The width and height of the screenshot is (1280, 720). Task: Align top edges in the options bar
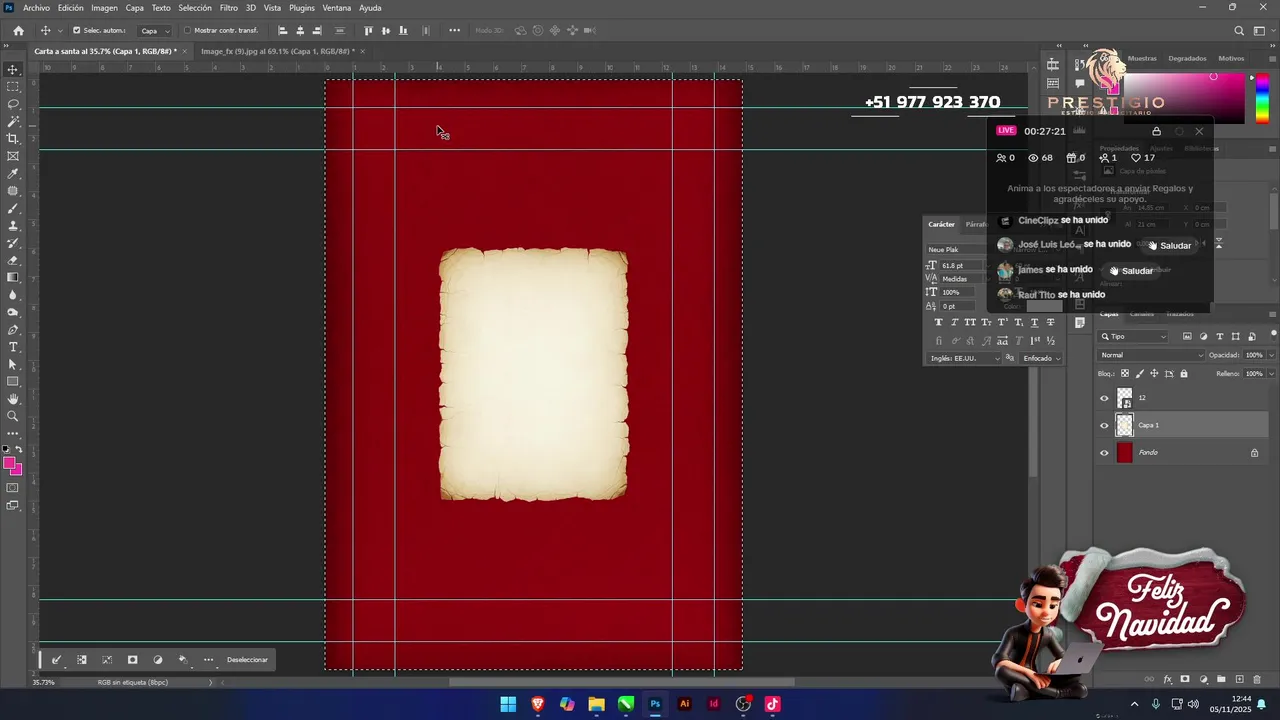[368, 30]
